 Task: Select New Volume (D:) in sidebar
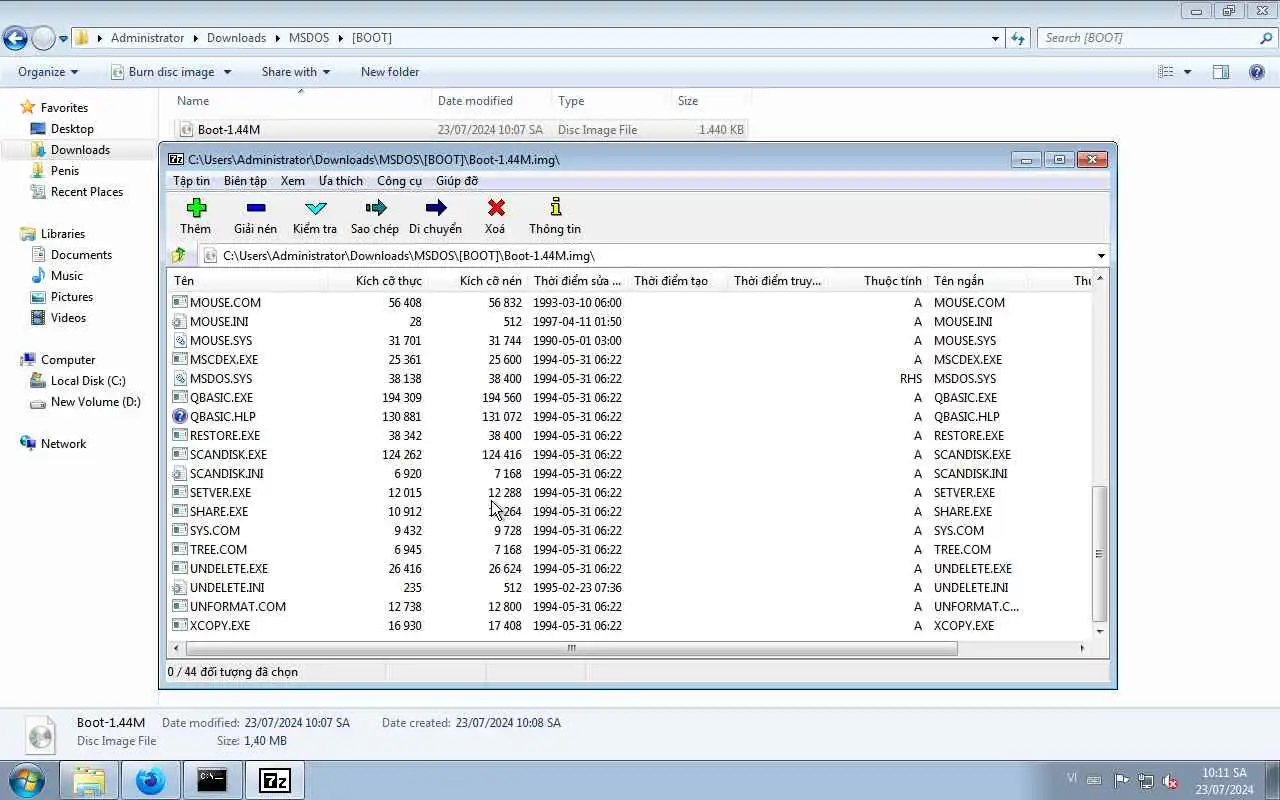(x=95, y=402)
